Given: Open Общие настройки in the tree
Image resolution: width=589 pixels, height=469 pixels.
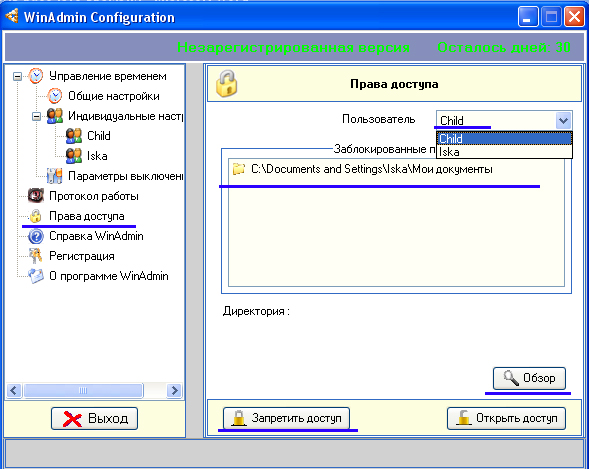Looking at the screenshot, I should point(114,96).
